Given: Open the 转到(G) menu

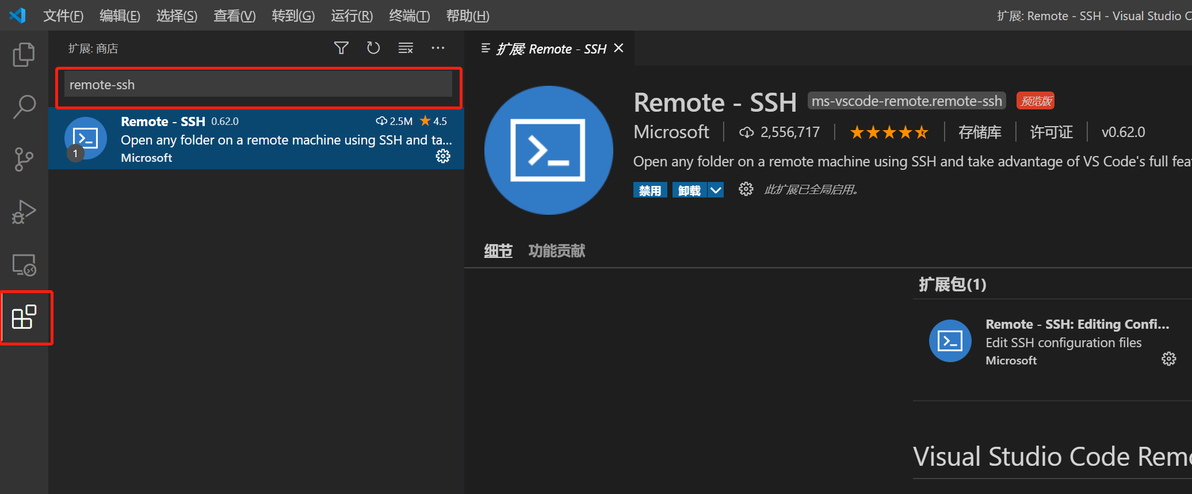Looking at the screenshot, I should (293, 16).
